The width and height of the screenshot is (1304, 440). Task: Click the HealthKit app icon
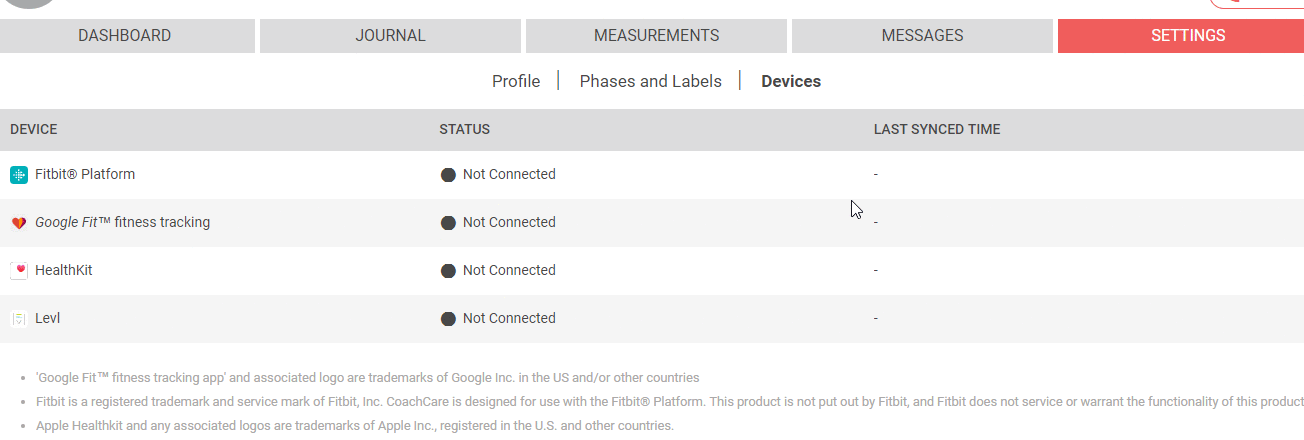click(18, 271)
